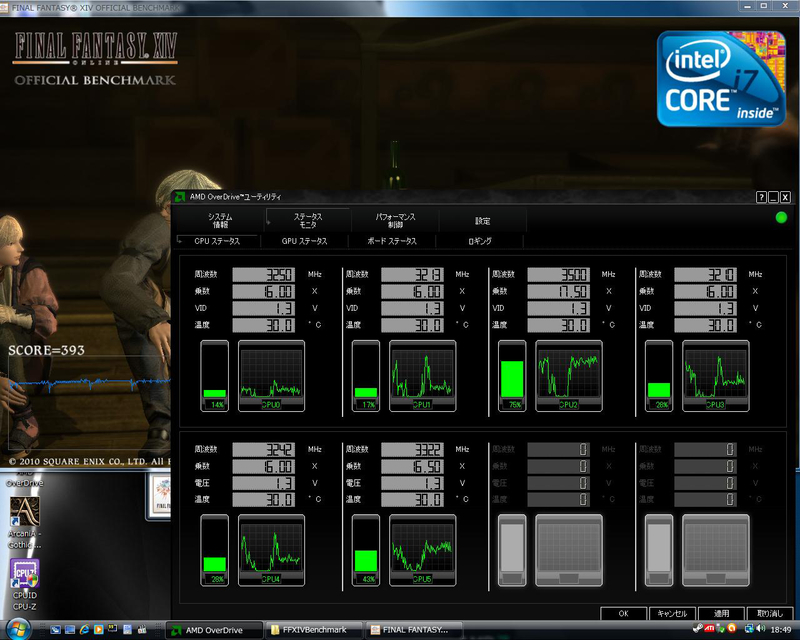The height and width of the screenshot is (640, 800).
Task: Click the FINAL FANTASY taskbar button
Action: click(414, 630)
